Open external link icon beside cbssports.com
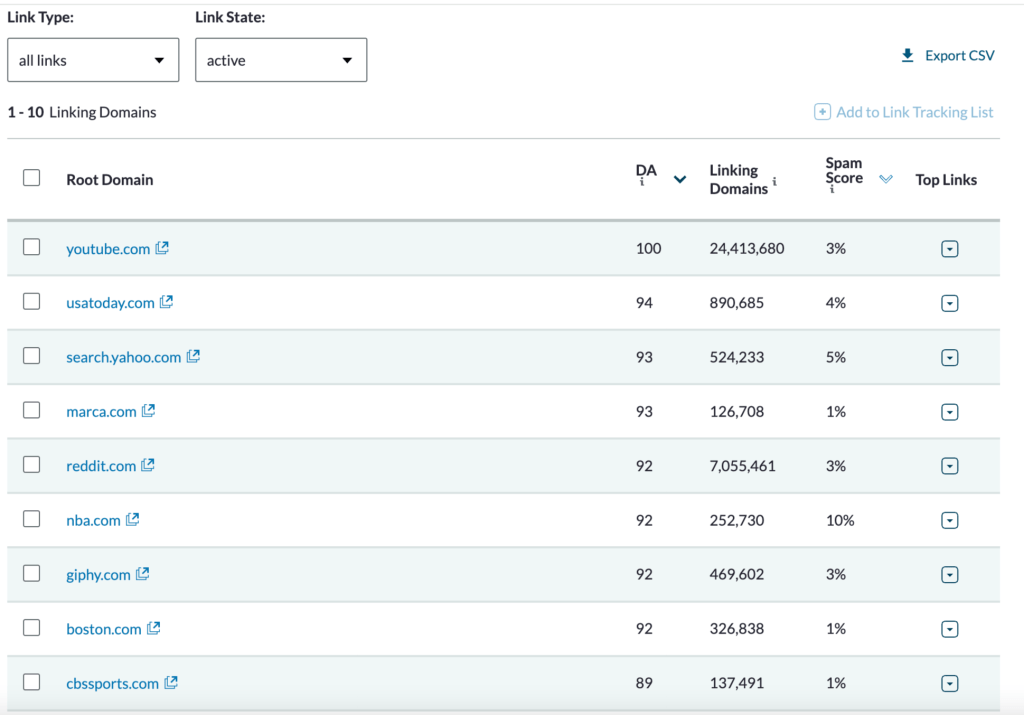1024x715 pixels. click(x=171, y=683)
